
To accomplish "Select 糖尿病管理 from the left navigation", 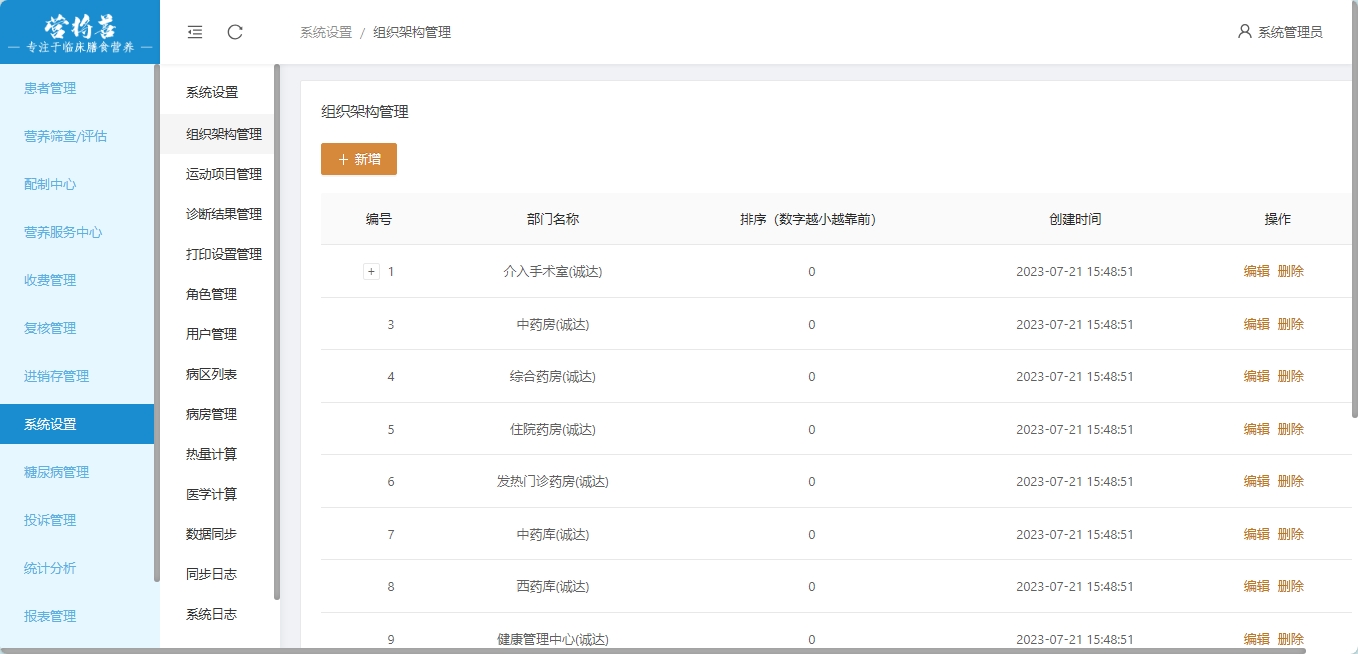I will coord(56,472).
